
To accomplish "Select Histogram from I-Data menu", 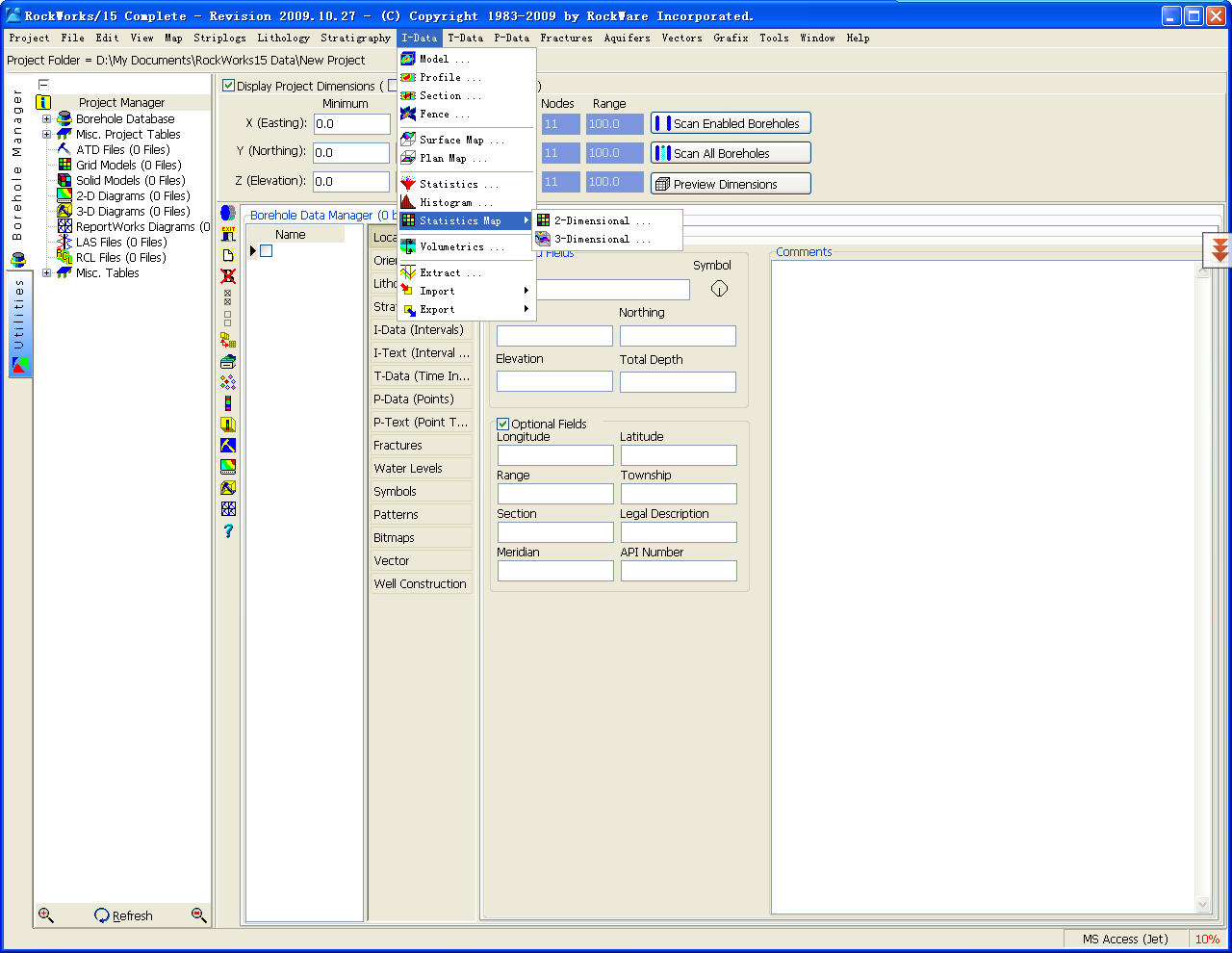I will tap(467, 202).
